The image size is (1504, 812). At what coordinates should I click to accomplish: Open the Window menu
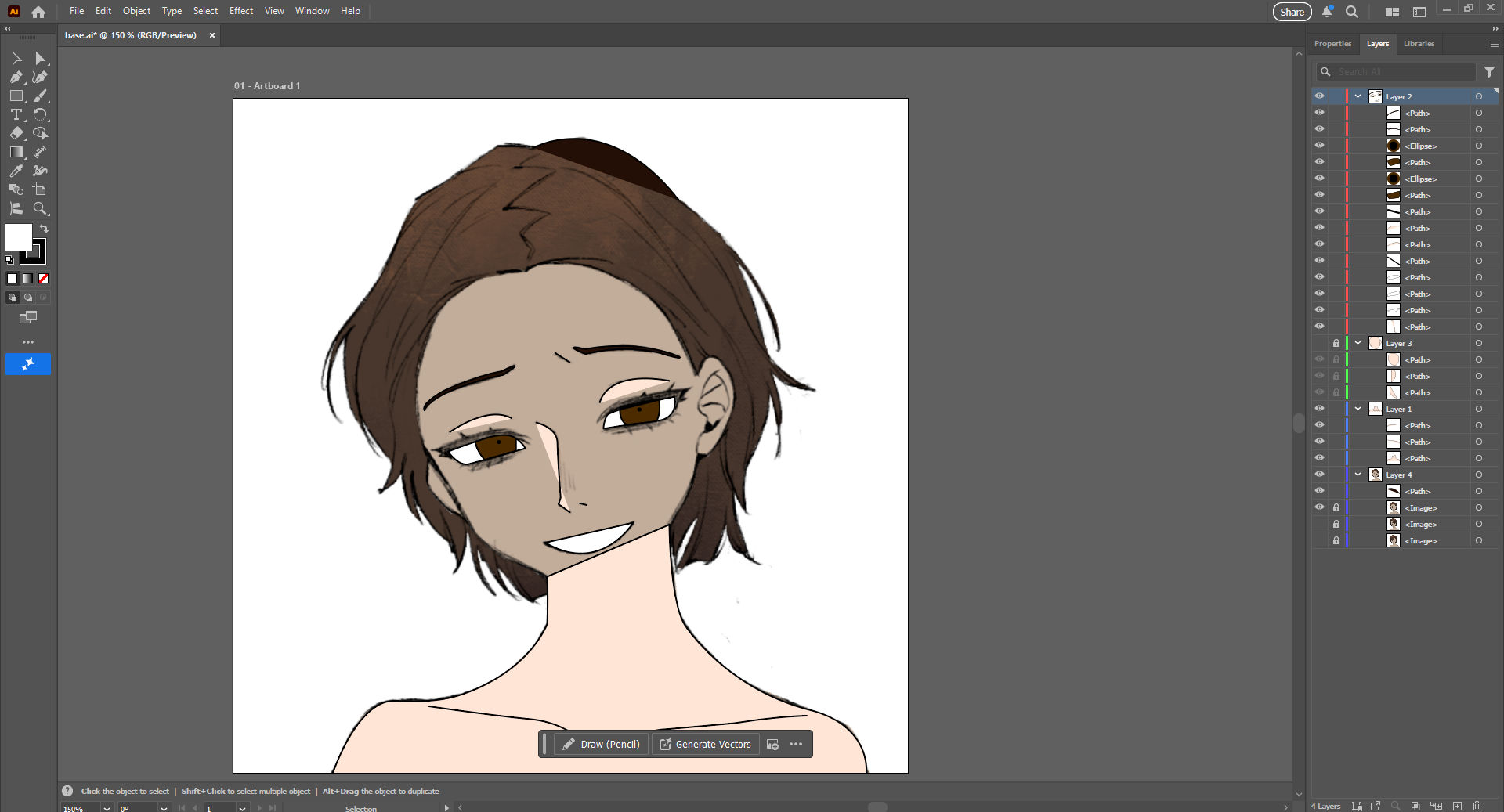coord(313,11)
